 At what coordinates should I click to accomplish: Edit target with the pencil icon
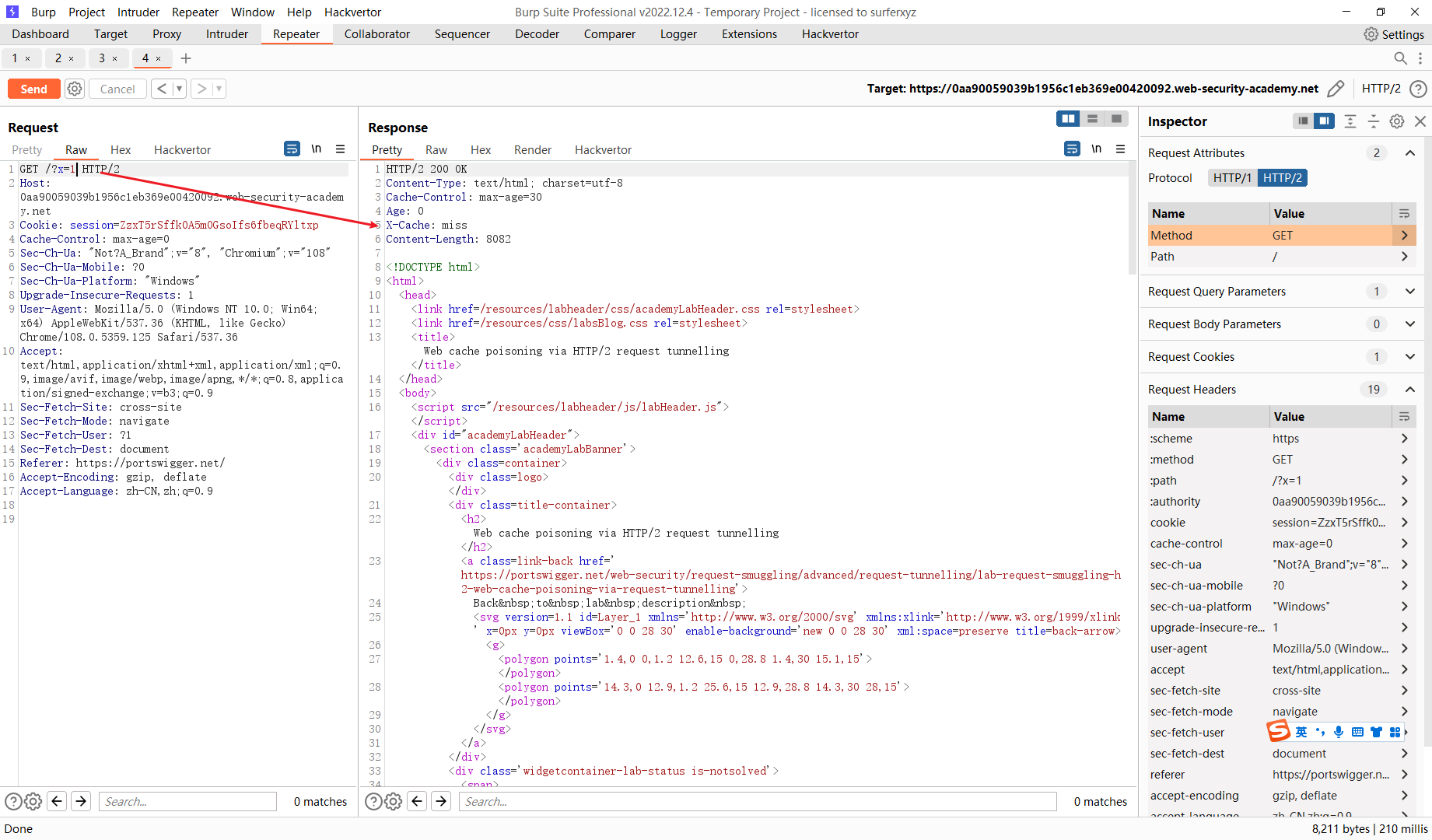click(x=1336, y=89)
